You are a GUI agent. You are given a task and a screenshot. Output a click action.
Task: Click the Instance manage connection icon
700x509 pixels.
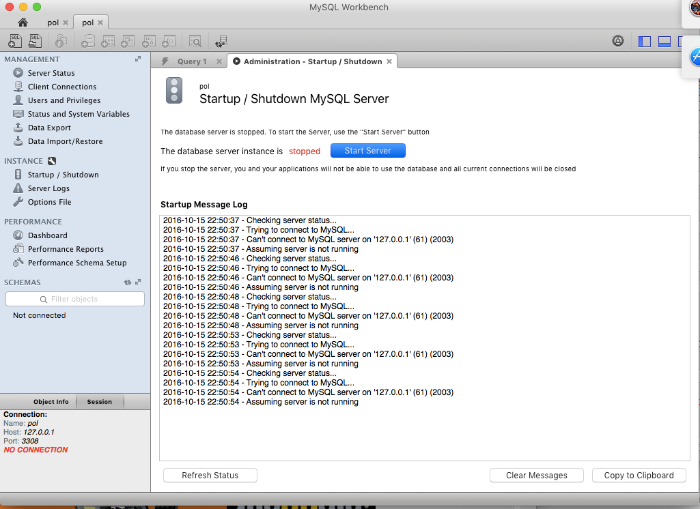tap(52, 161)
